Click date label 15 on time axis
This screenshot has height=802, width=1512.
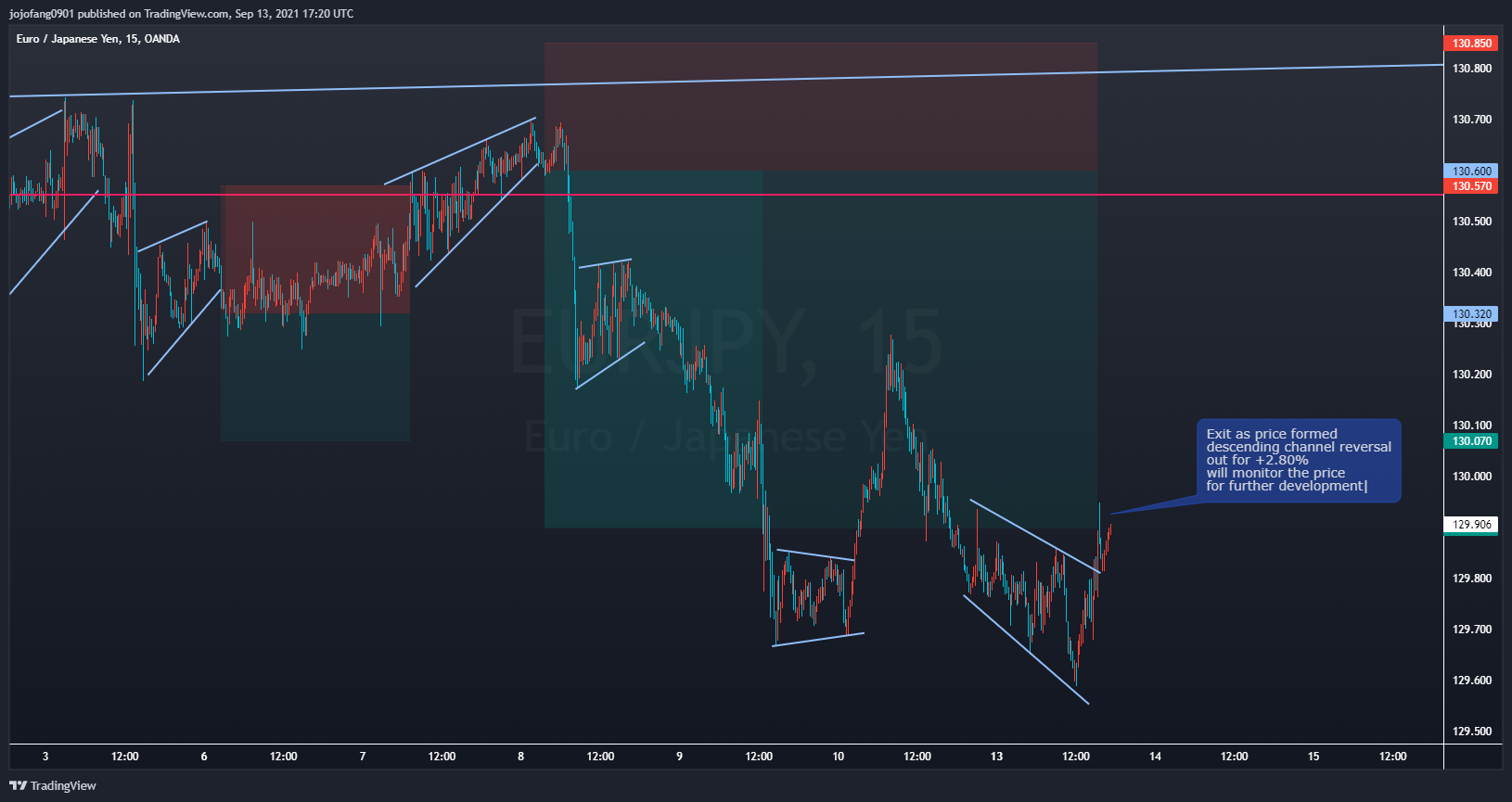point(1313,757)
